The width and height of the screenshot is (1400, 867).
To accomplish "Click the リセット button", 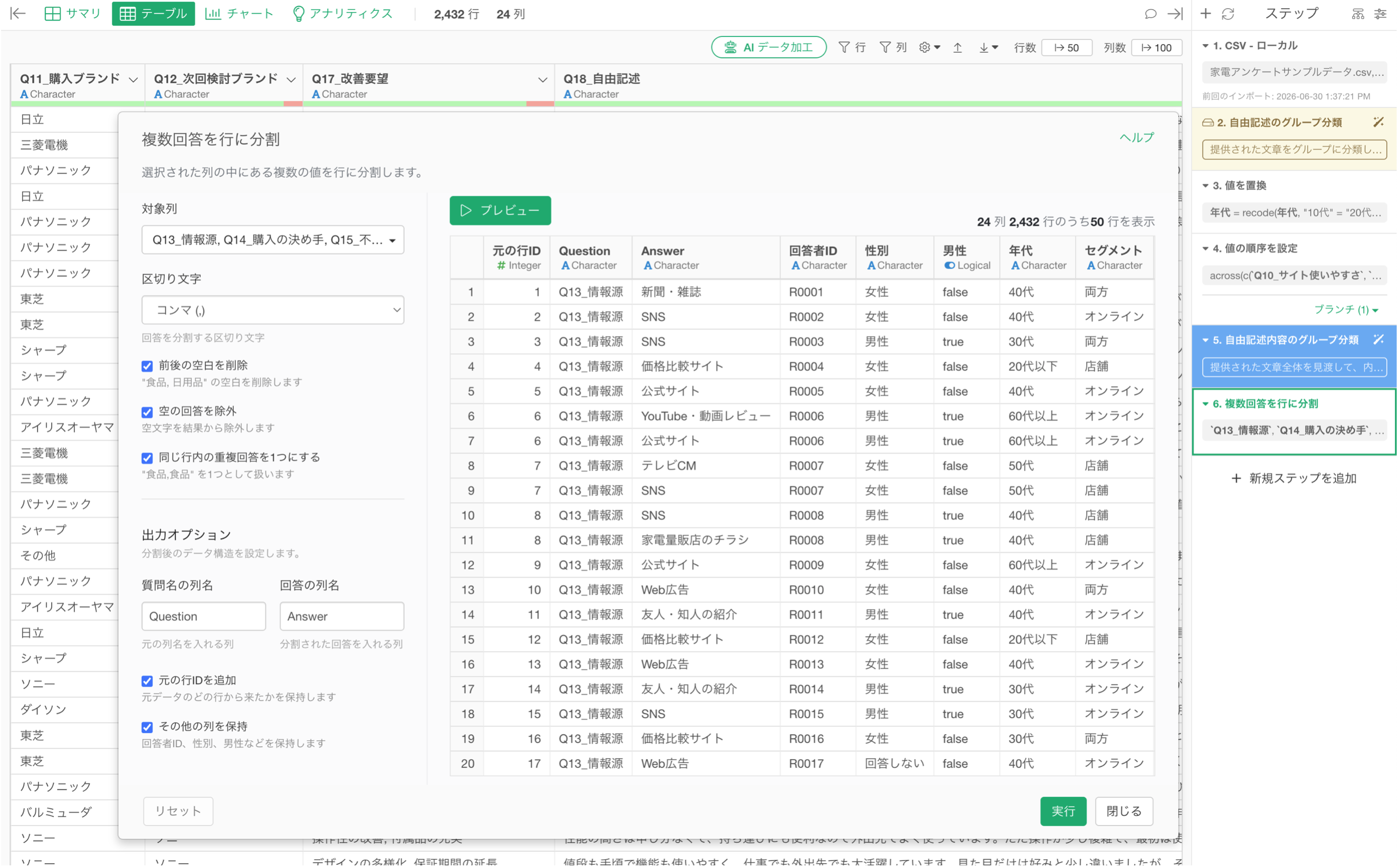I will tap(178, 811).
